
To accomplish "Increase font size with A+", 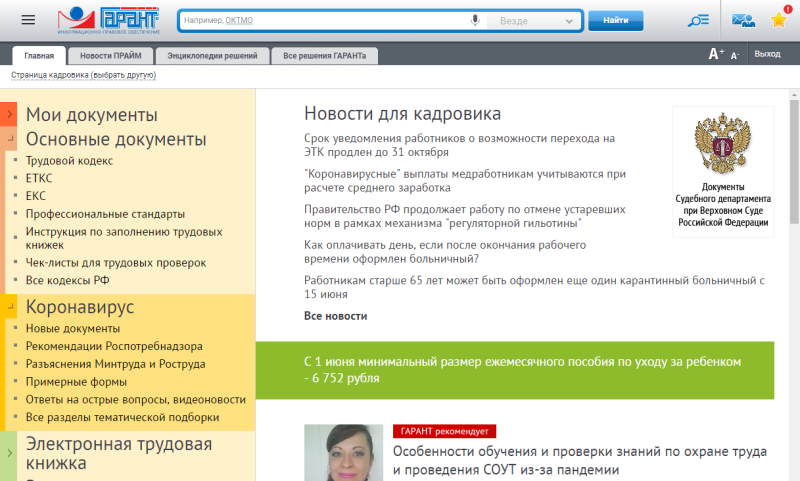I will coord(716,54).
